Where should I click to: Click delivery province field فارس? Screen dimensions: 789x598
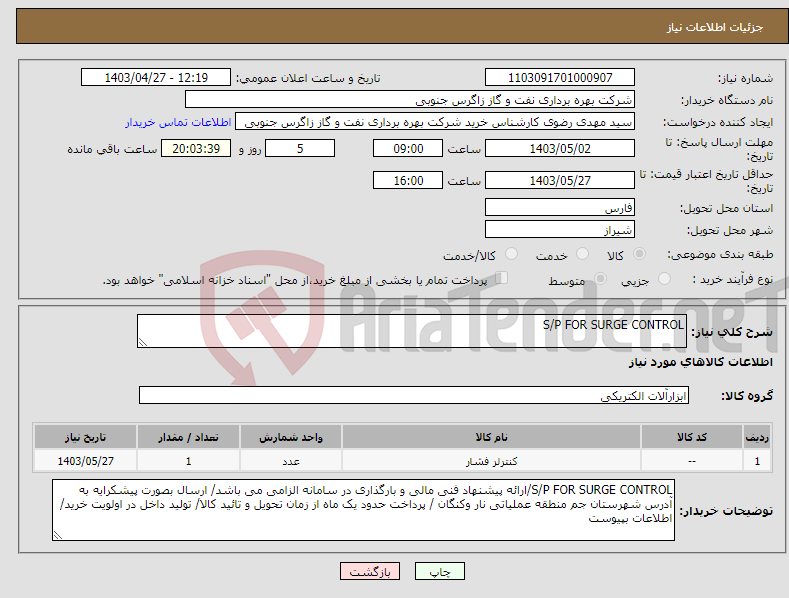coord(560,207)
